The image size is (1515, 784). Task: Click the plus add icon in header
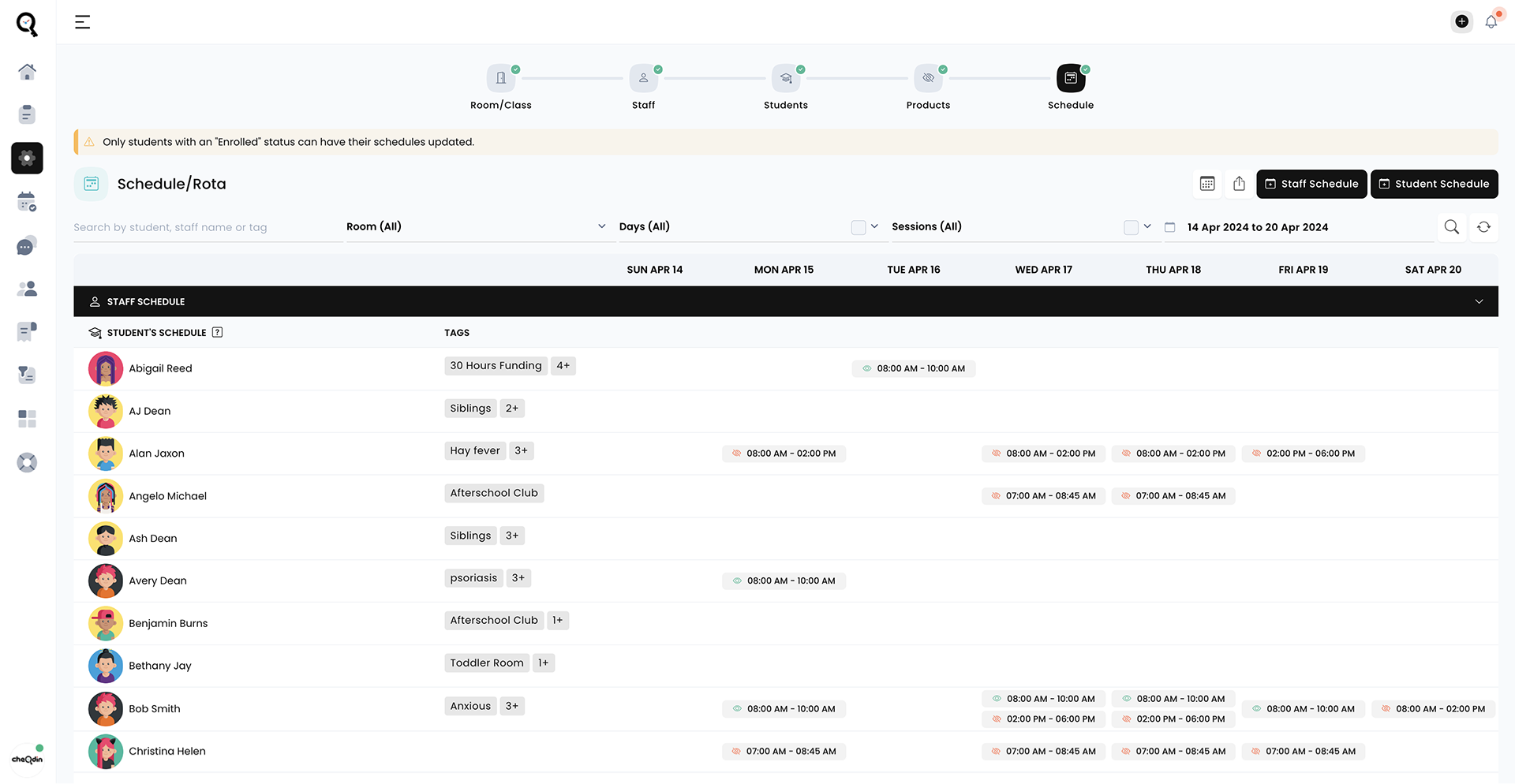pos(1461,21)
